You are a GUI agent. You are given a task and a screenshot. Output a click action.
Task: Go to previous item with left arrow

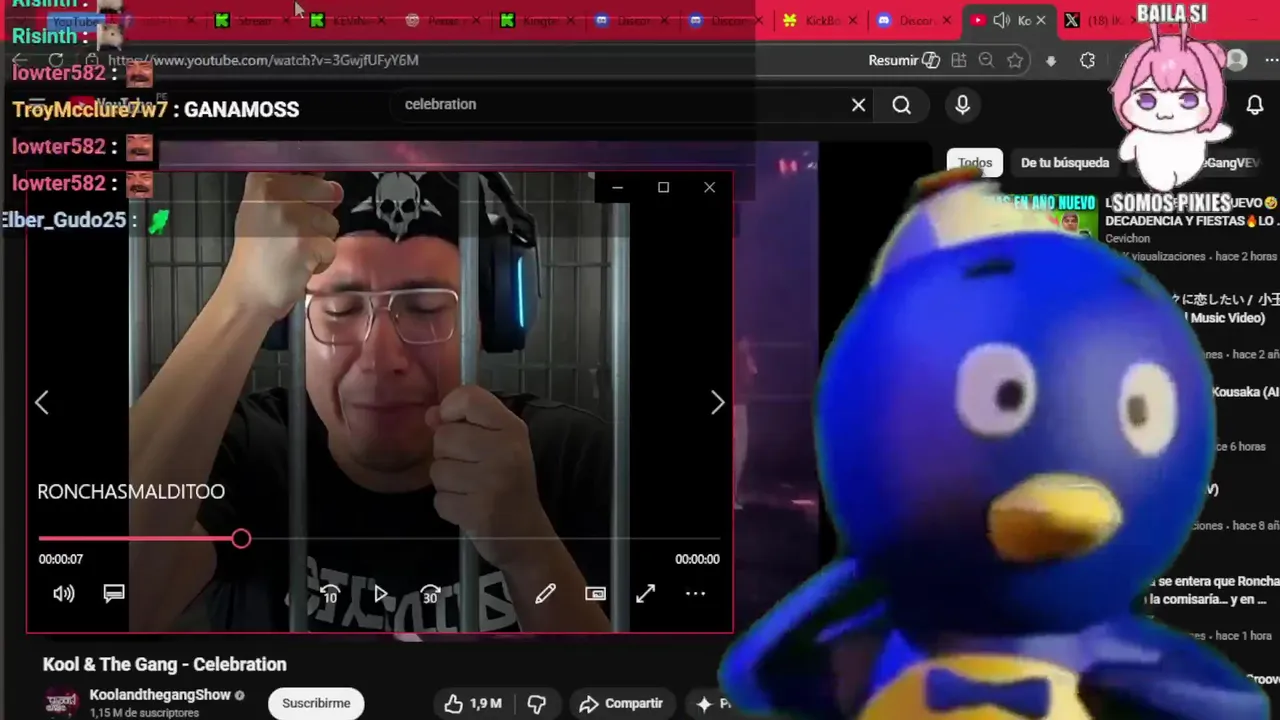(41, 402)
